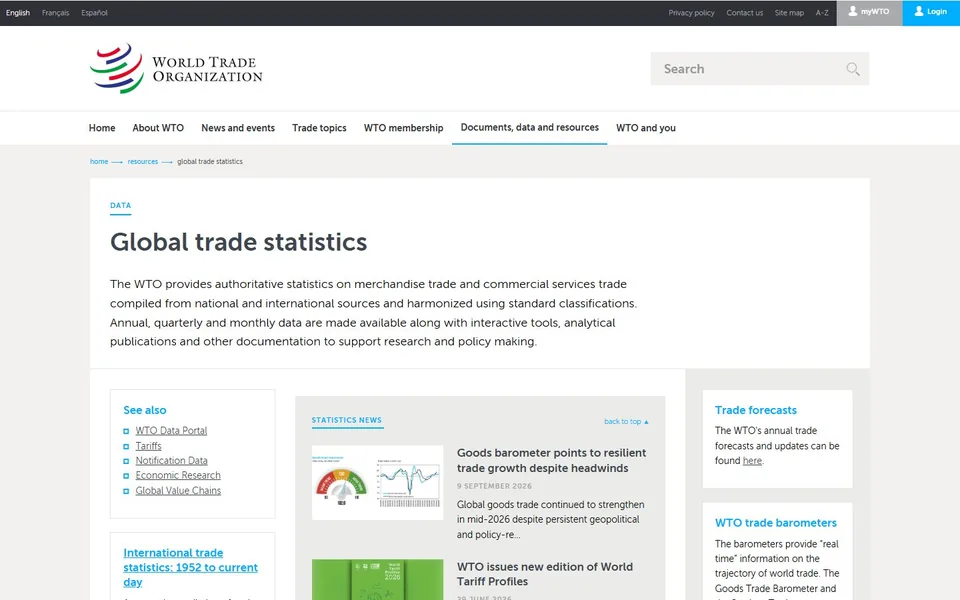Open International trade statistics 1952 link
This screenshot has height=600, width=960.
[x=190, y=568]
